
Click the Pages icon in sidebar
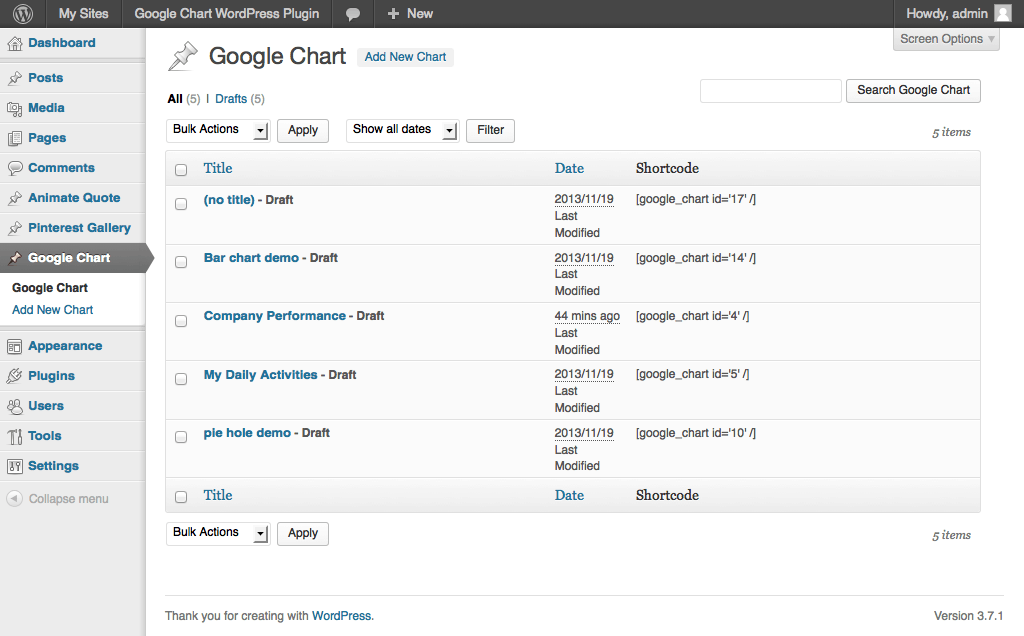point(14,138)
